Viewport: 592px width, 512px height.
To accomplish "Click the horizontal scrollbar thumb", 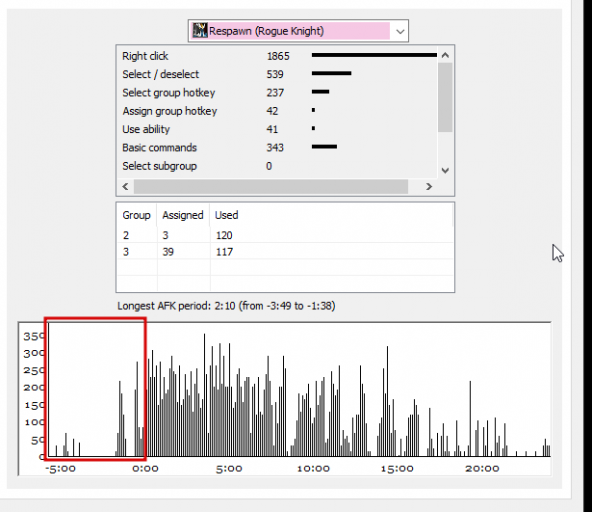I will click(x=271, y=186).
